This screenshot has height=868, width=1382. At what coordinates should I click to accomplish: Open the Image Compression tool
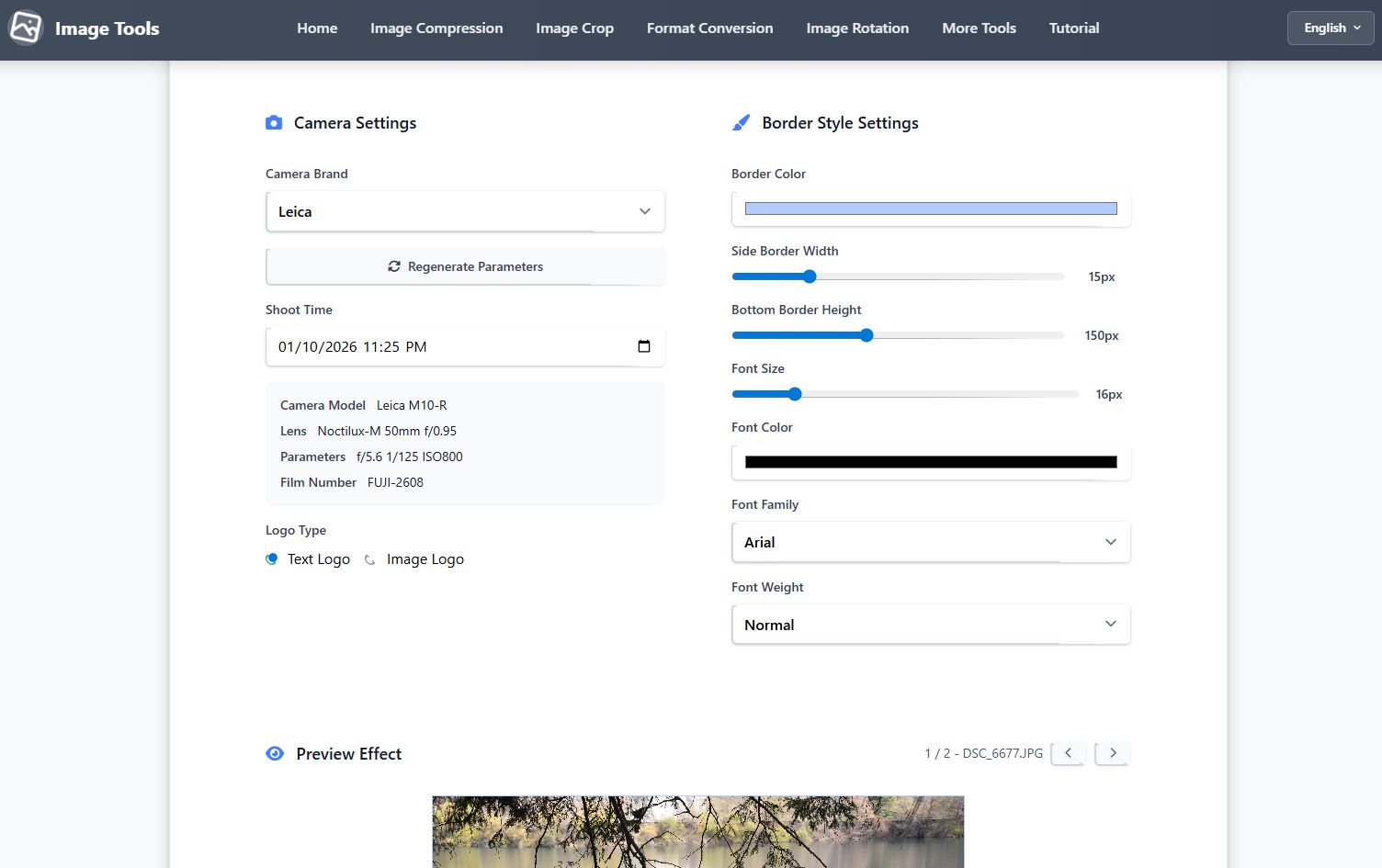436,28
